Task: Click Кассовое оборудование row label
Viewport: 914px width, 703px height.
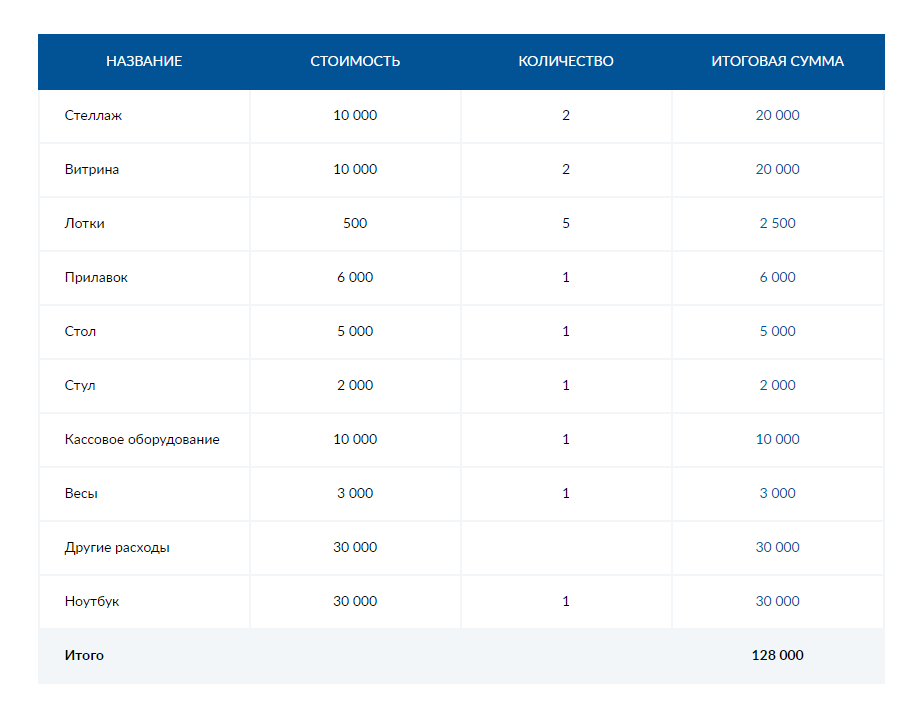Action: click(142, 440)
